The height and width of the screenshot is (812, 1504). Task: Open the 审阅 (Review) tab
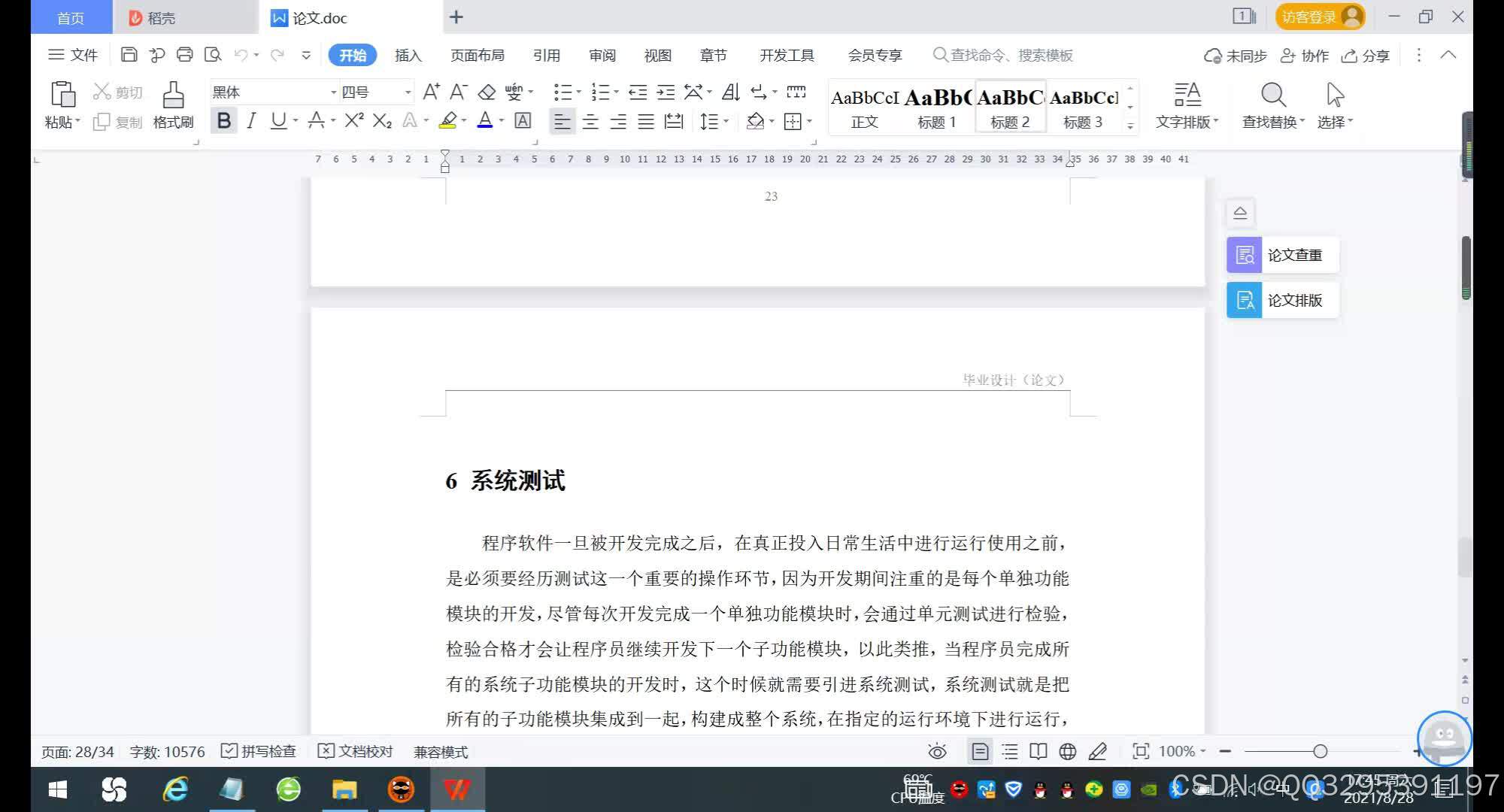(x=602, y=55)
